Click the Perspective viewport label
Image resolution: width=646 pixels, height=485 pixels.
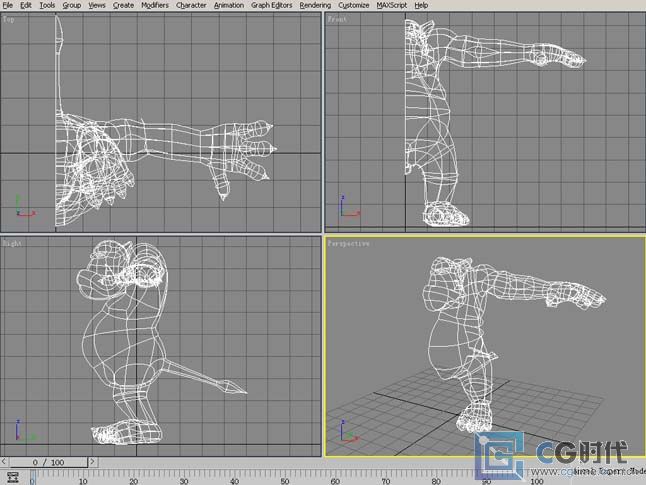click(349, 243)
